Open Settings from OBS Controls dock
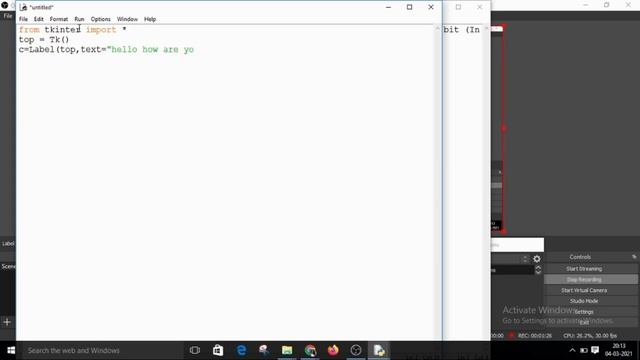 point(584,312)
